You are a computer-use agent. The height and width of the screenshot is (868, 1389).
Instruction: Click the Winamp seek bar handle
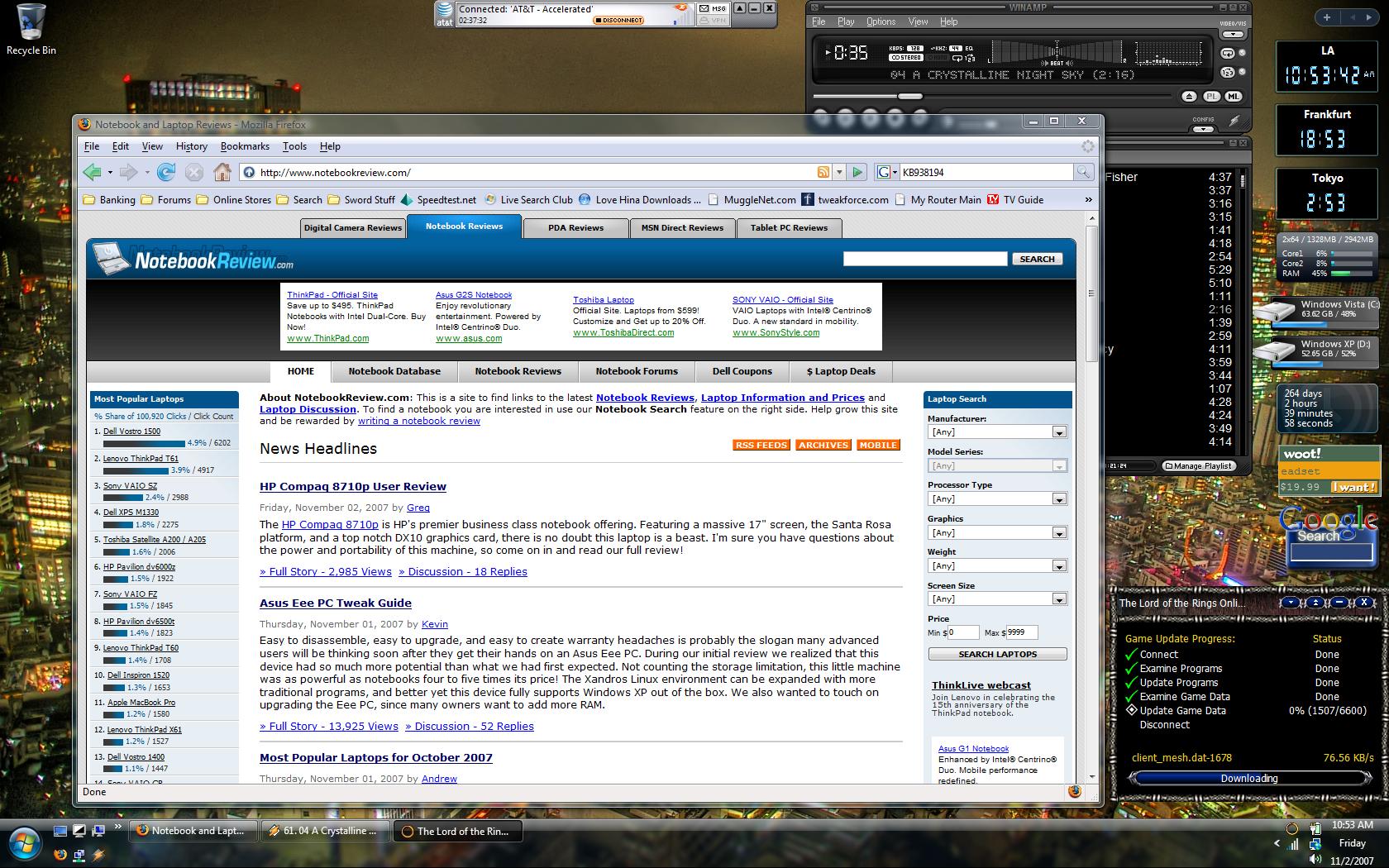(x=909, y=96)
